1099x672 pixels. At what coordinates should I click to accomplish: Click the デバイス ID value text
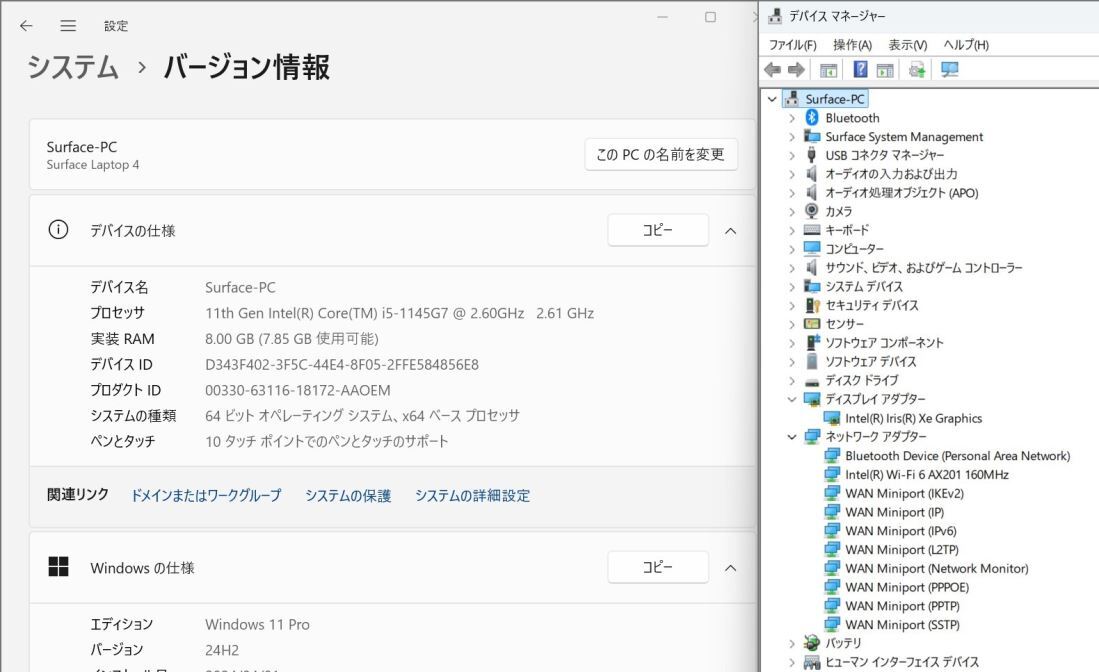[x=342, y=364]
